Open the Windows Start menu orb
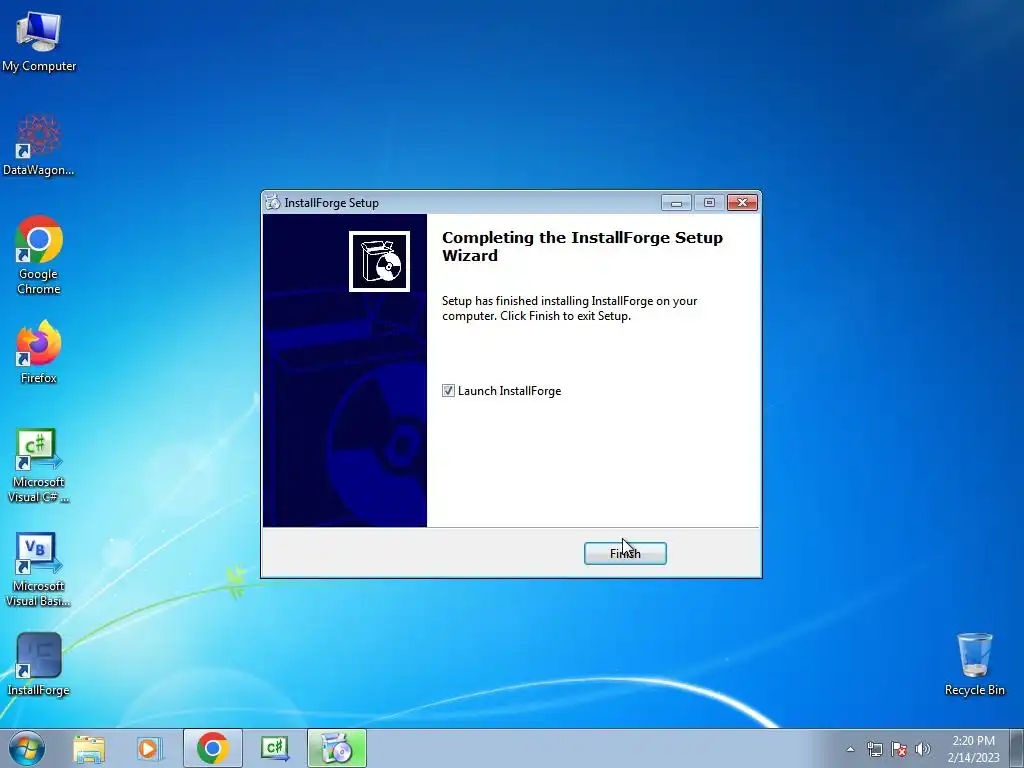 coord(27,748)
